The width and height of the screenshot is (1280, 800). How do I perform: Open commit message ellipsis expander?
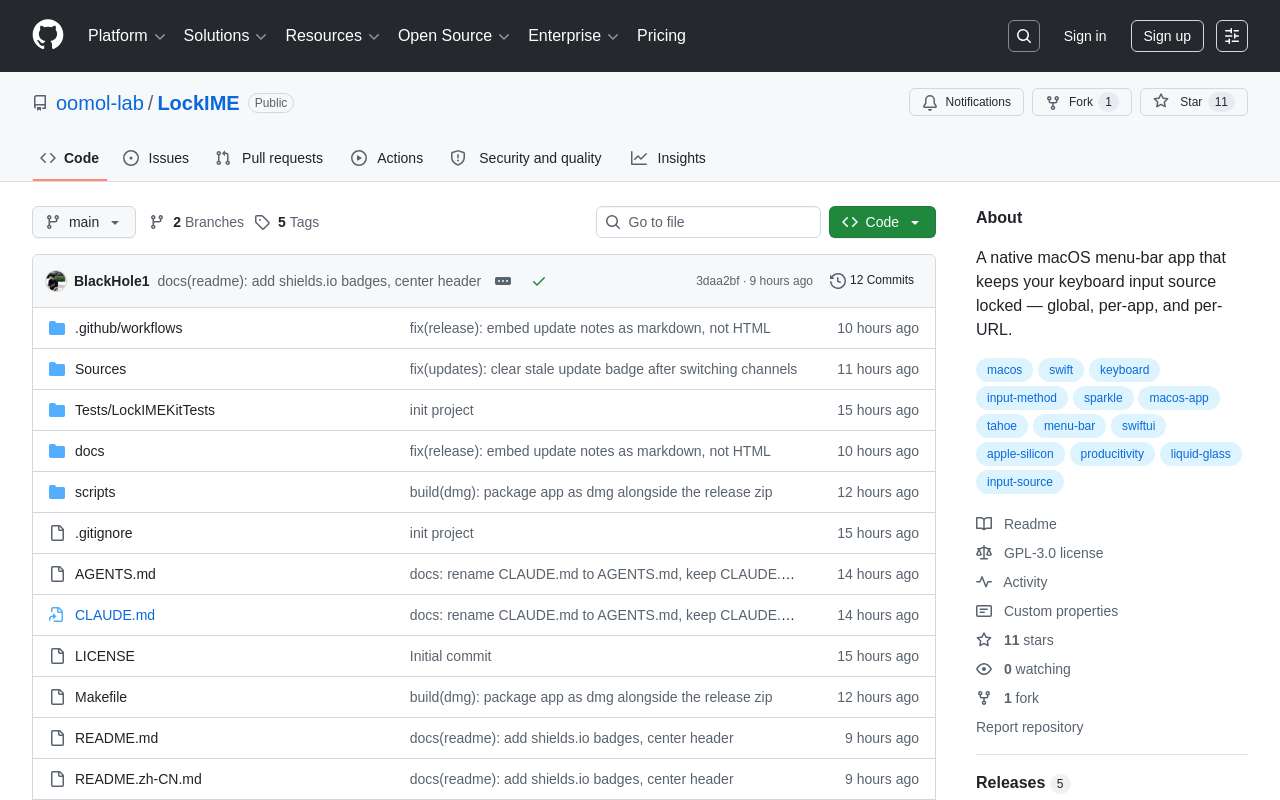click(x=503, y=281)
